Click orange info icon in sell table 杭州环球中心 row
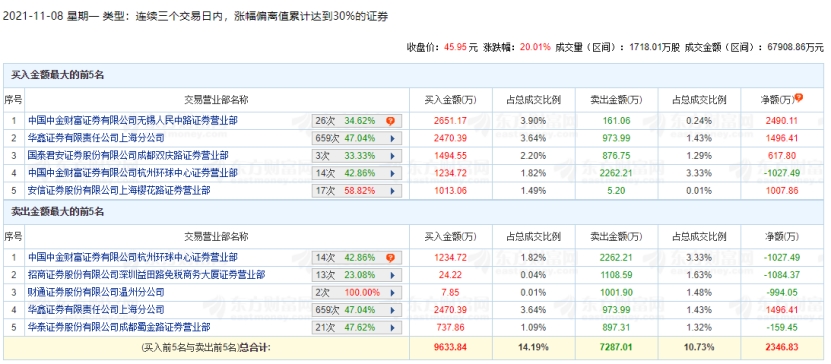 [390, 258]
